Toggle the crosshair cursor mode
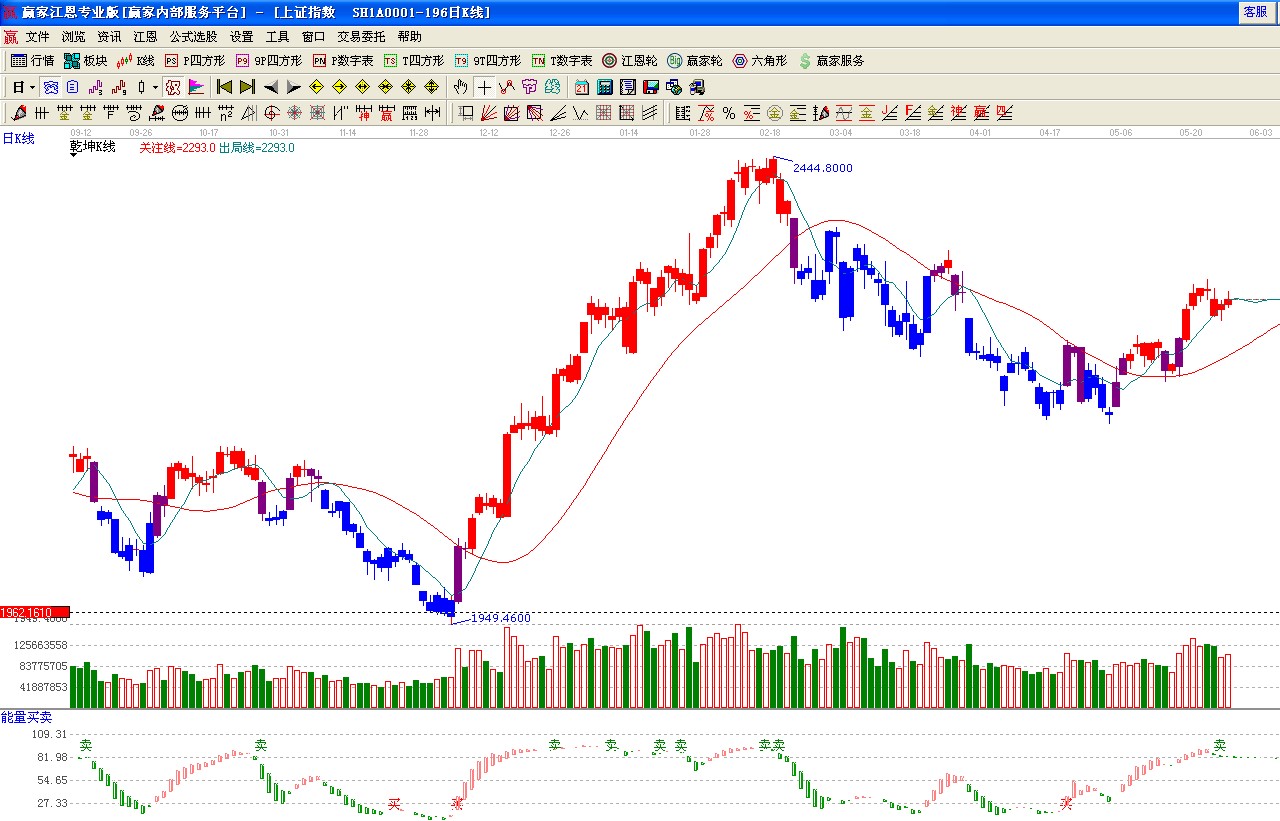This screenshot has height=821, width=1280. pos(484,87)
